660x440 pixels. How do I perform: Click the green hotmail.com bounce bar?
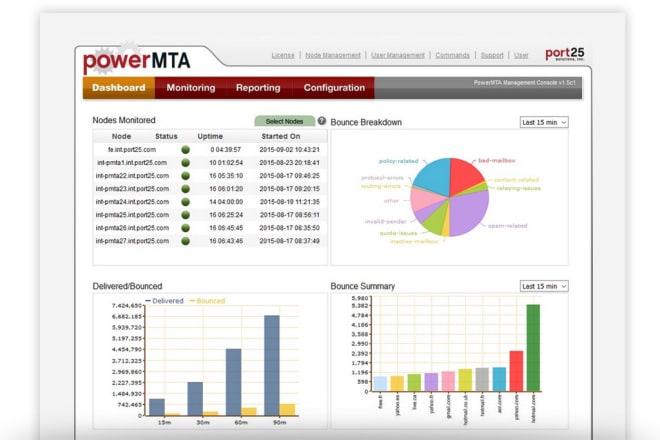click(x=533, y=348)
